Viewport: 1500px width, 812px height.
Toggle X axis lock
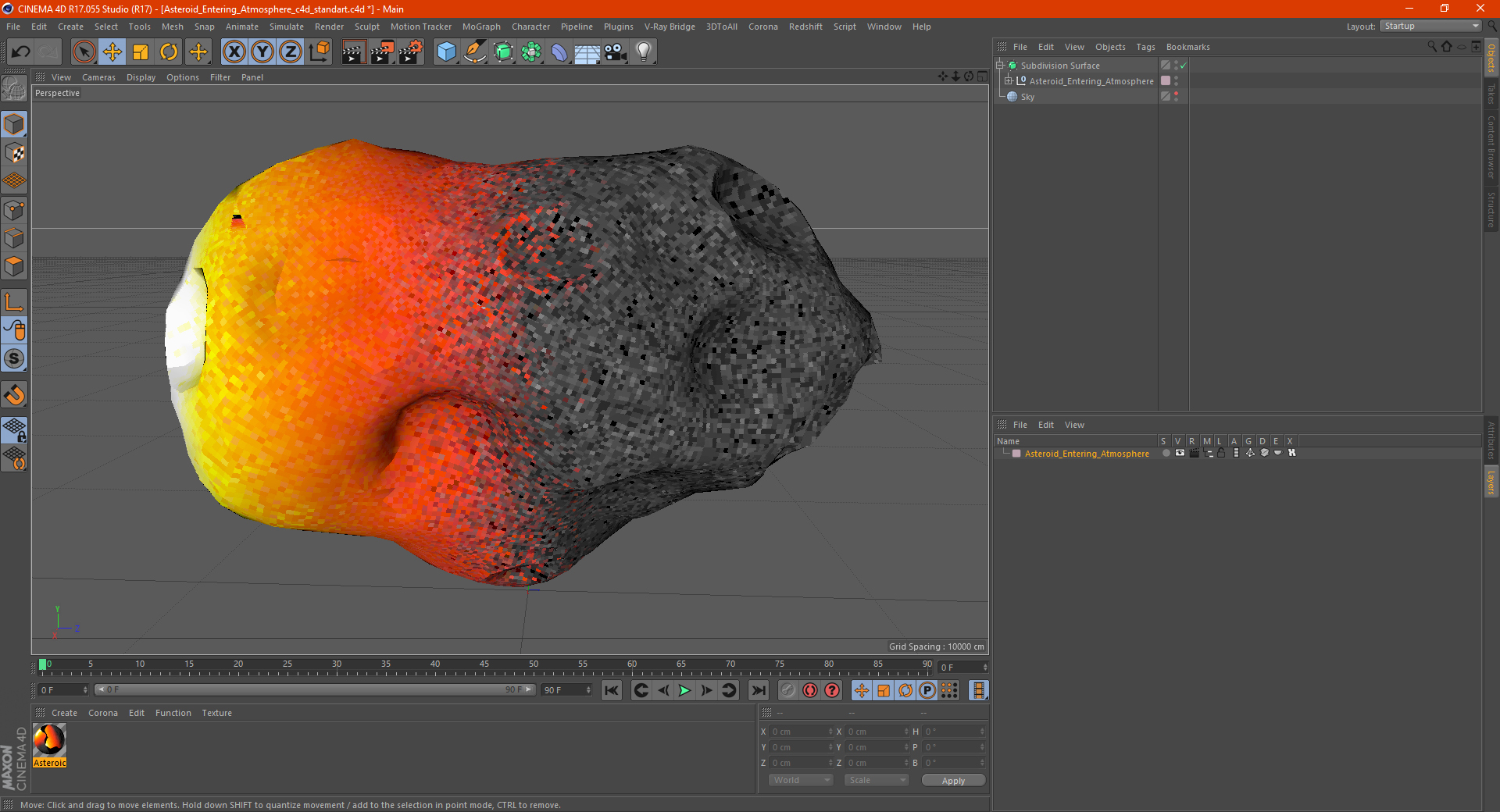pos(234,52)
